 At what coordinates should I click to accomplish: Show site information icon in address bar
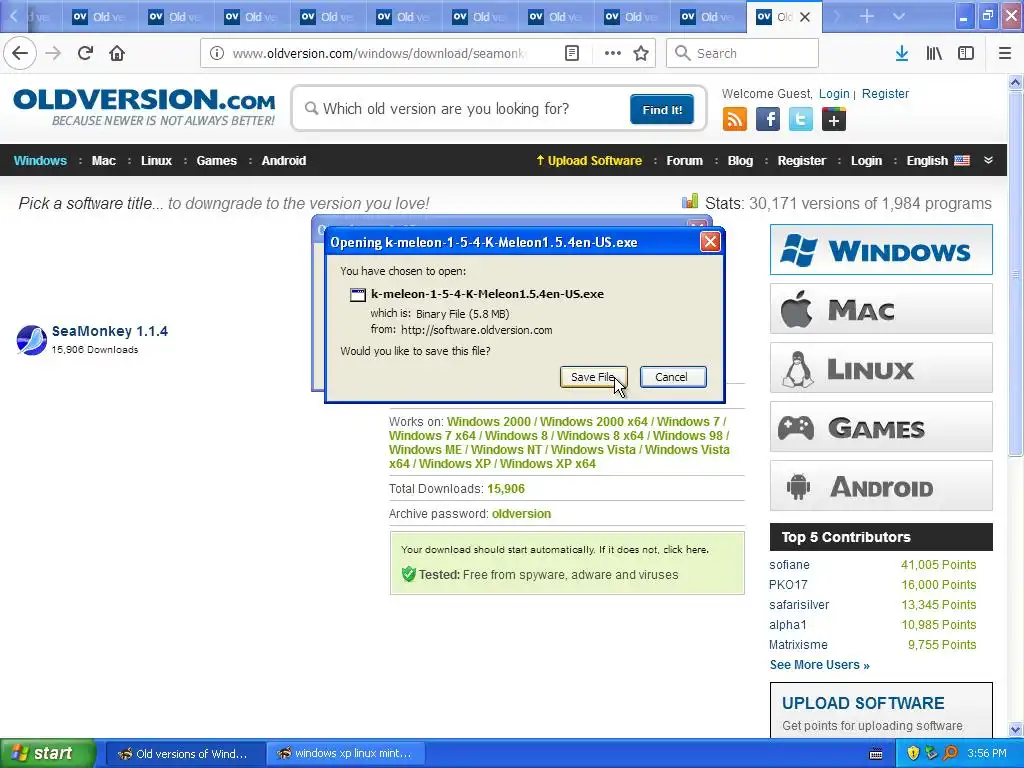216,54
